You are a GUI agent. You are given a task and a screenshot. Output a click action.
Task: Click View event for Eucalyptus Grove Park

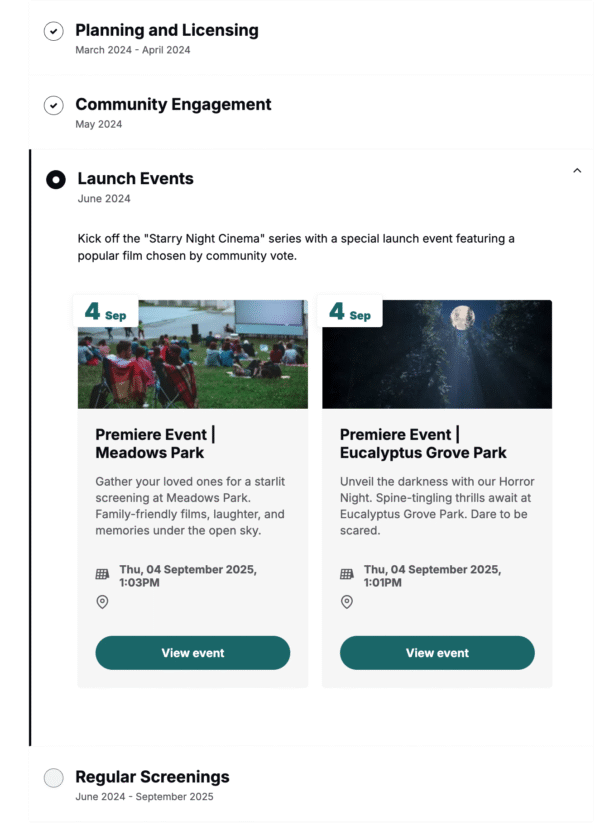pyautogui.click(x=437, y=653)
